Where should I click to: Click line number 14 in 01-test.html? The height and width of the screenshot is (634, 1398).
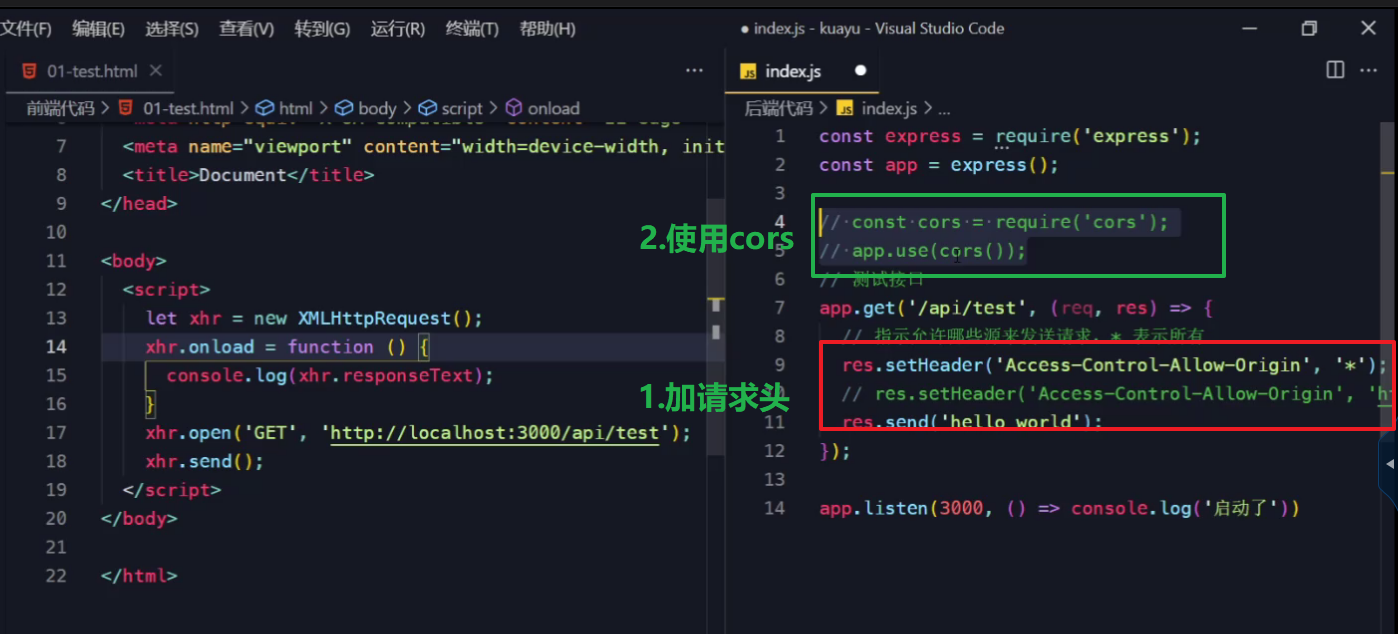point(56,347)
